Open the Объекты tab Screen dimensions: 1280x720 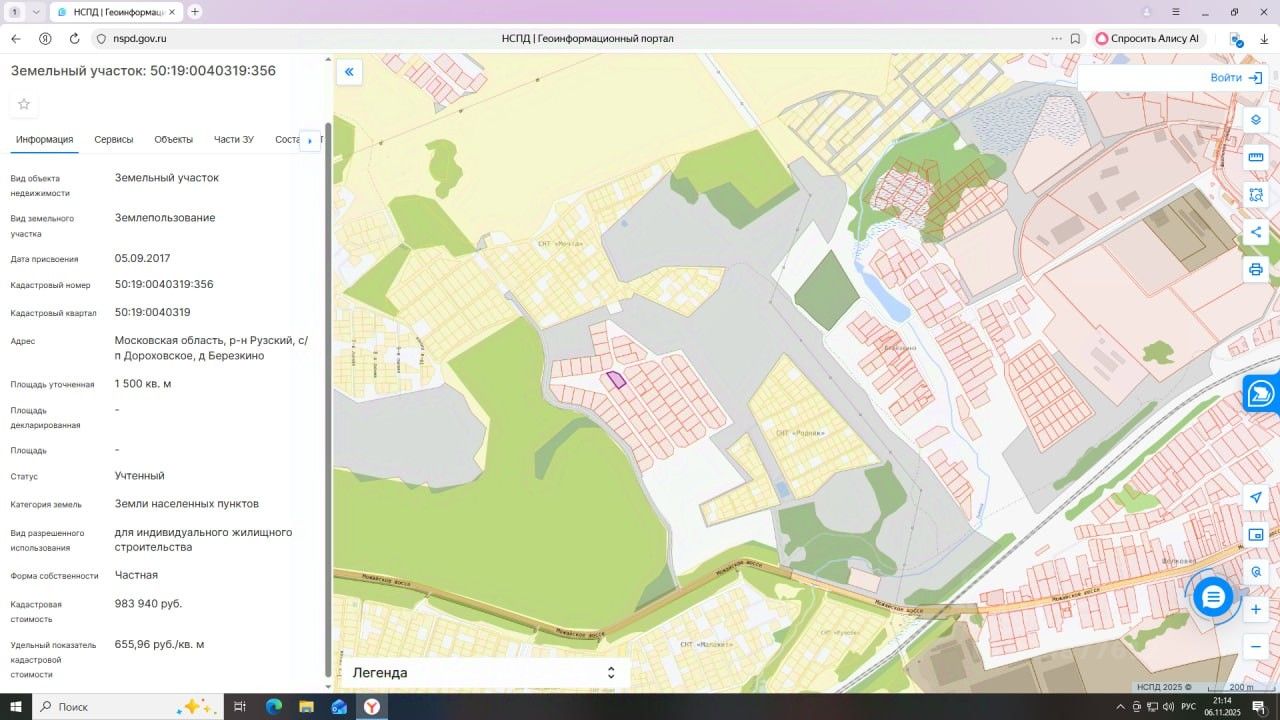coord(174,139)
